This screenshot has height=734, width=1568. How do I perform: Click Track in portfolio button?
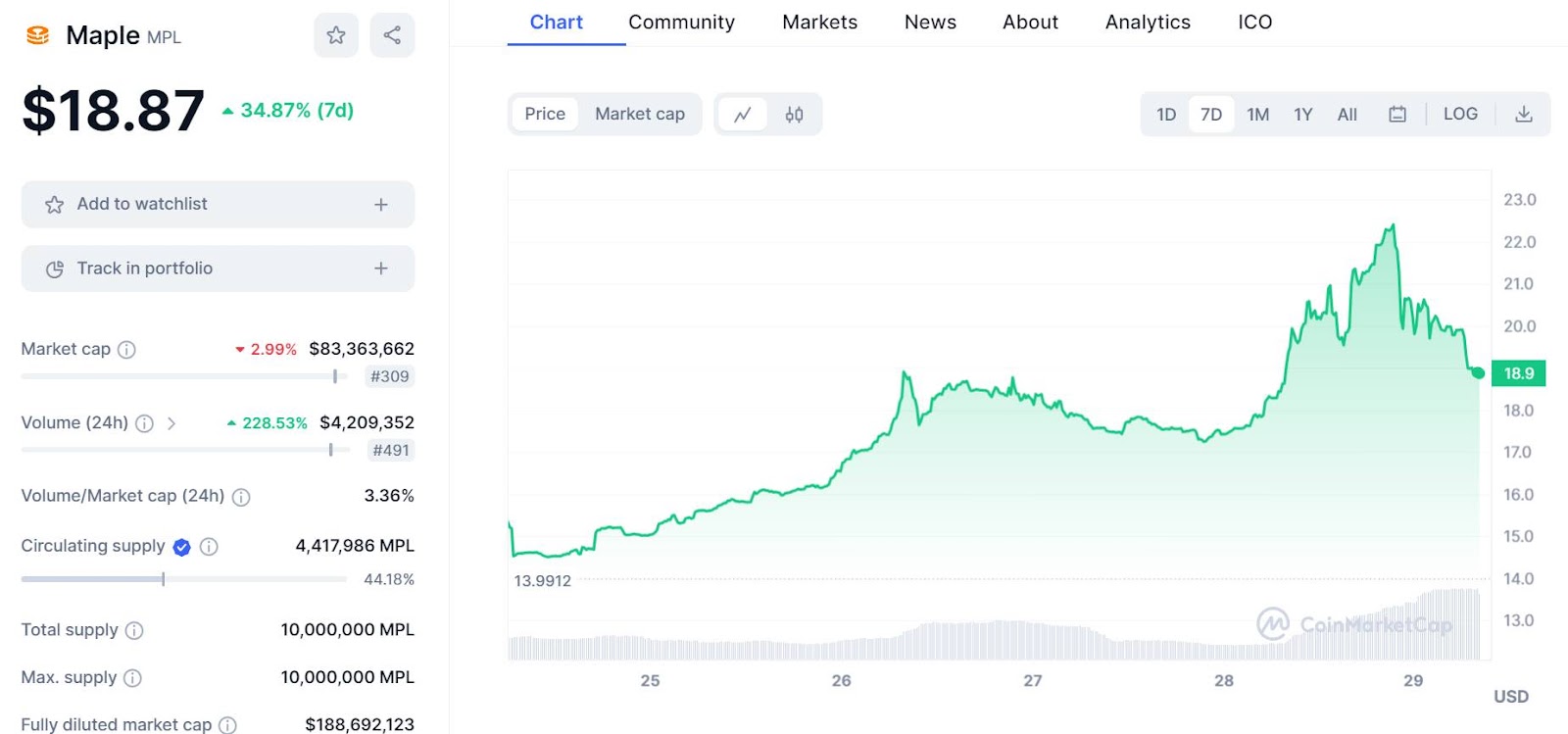click(x=218, y=269)
